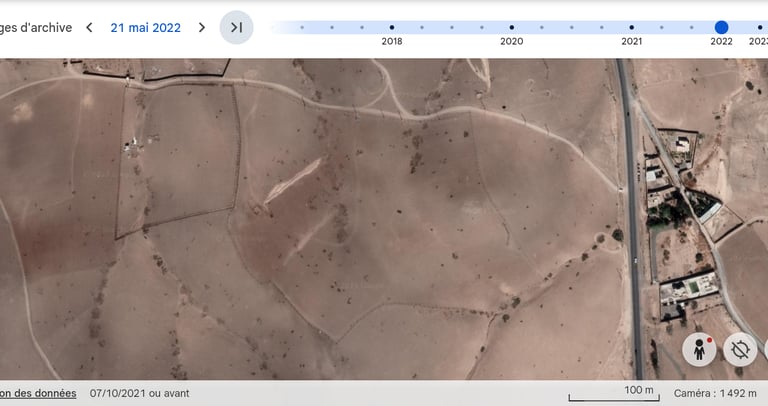Open the data attribution link
768x406 pixels.
tap(38, 393)
